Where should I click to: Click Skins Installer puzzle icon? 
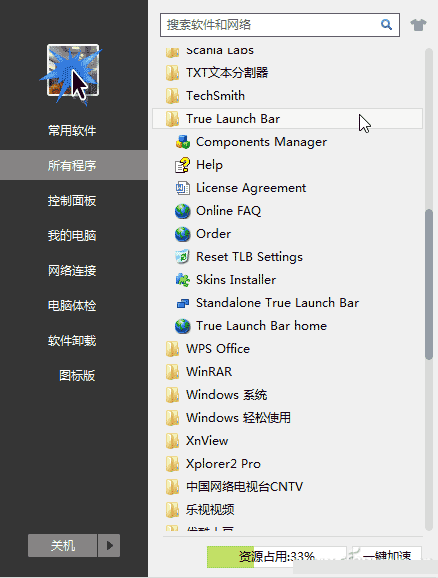tap(182, 280)
